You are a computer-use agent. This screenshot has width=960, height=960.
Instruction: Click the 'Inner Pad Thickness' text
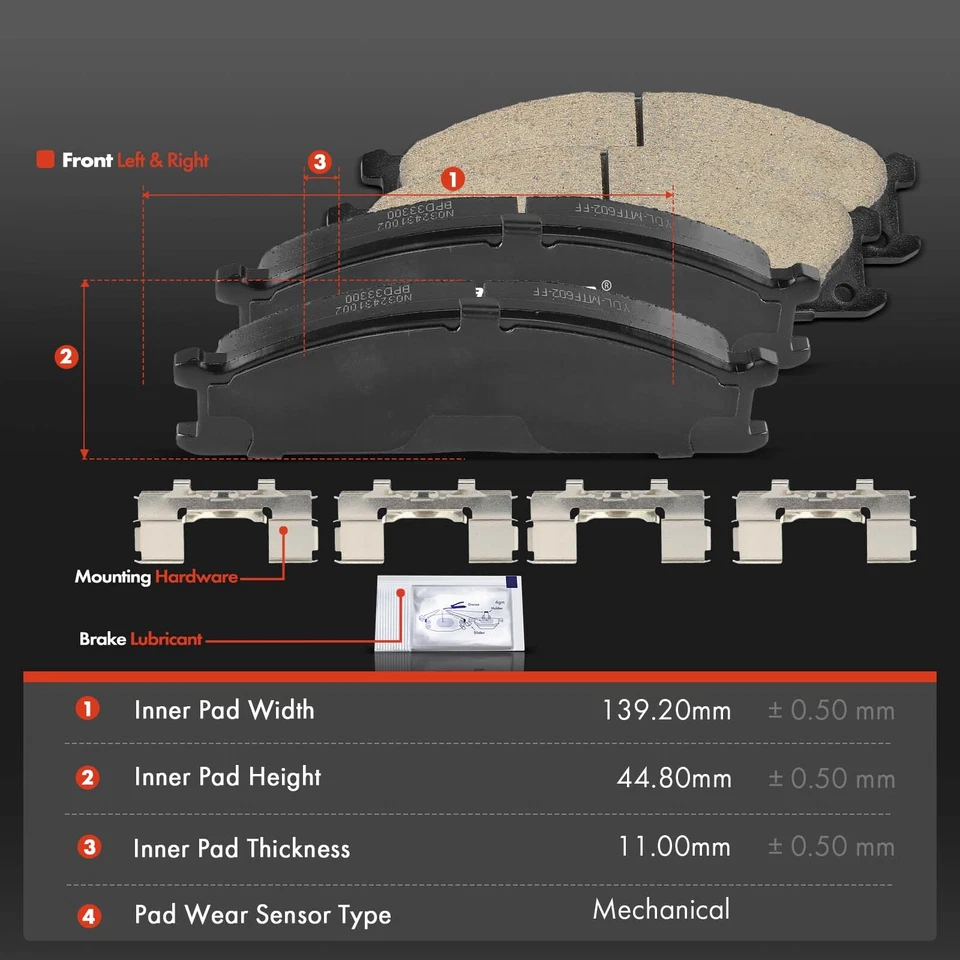click(x=242, y=849)
